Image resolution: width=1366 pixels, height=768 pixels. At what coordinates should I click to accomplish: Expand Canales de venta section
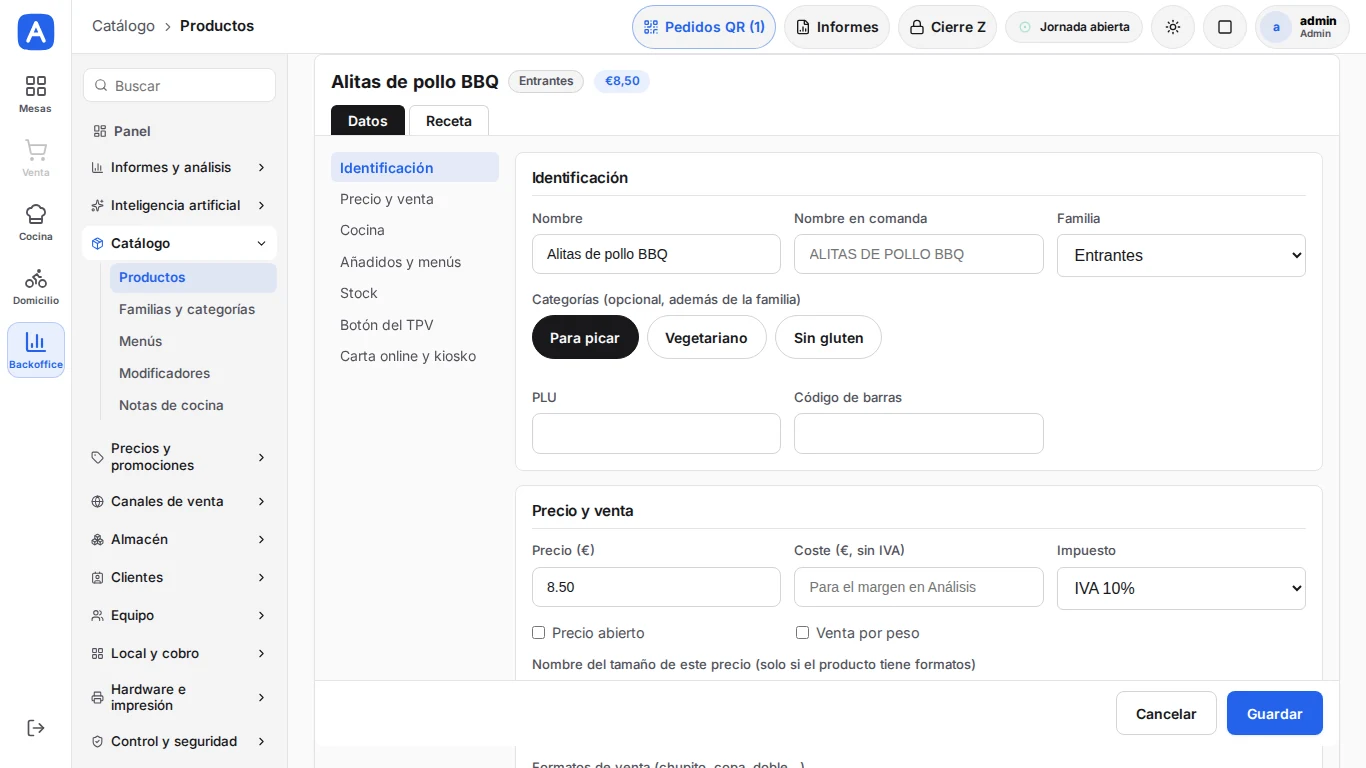[179, 501]
